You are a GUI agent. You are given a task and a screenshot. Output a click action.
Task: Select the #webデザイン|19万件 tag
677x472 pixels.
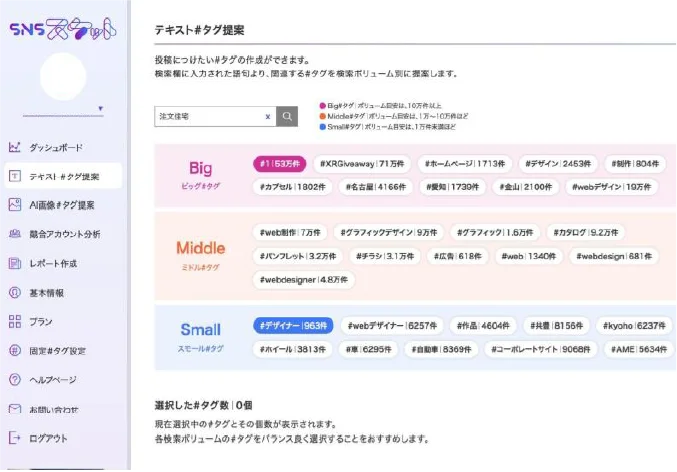click(611, 187)
